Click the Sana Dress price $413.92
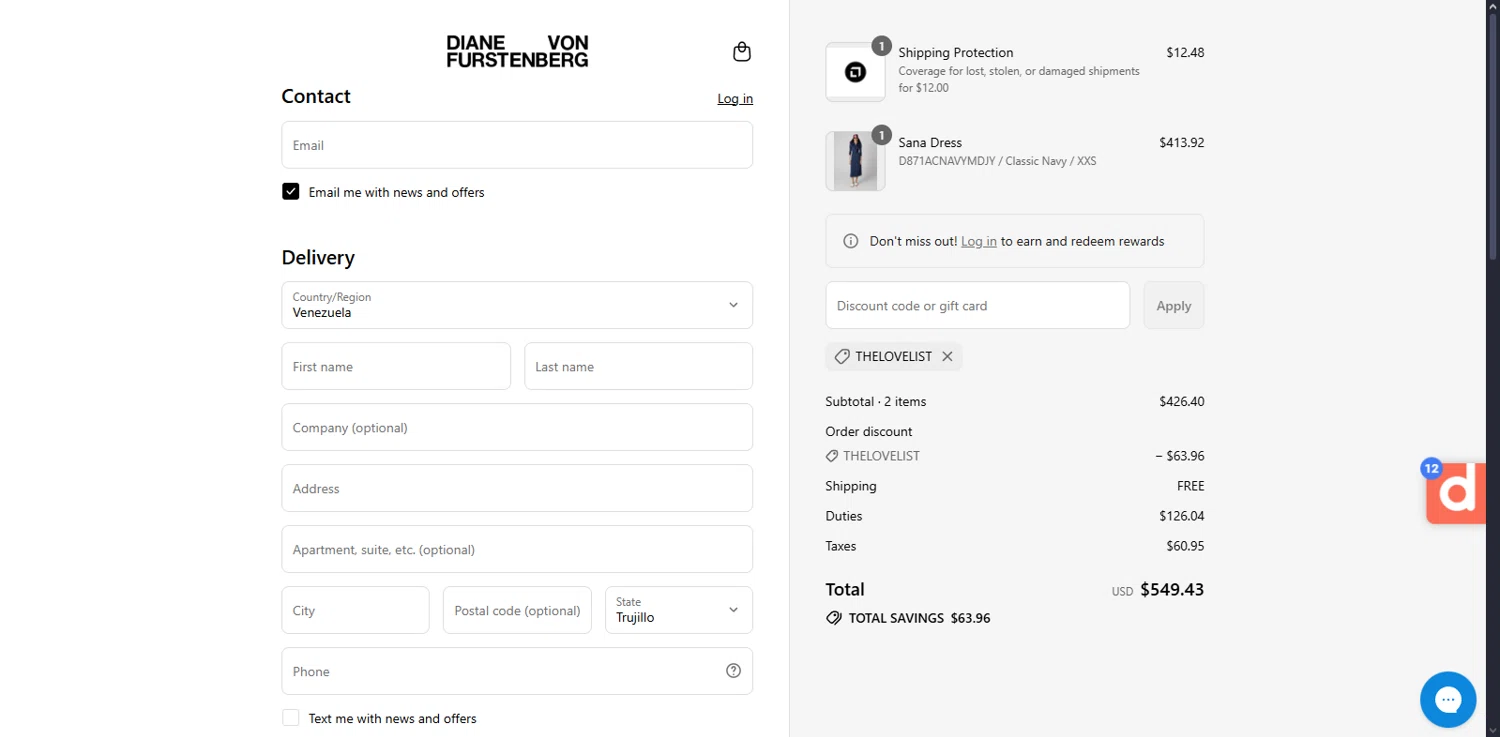Image resolution: width=1500 pixels, height=737 pixels. pyautogui.click(x=1182, y=143)
